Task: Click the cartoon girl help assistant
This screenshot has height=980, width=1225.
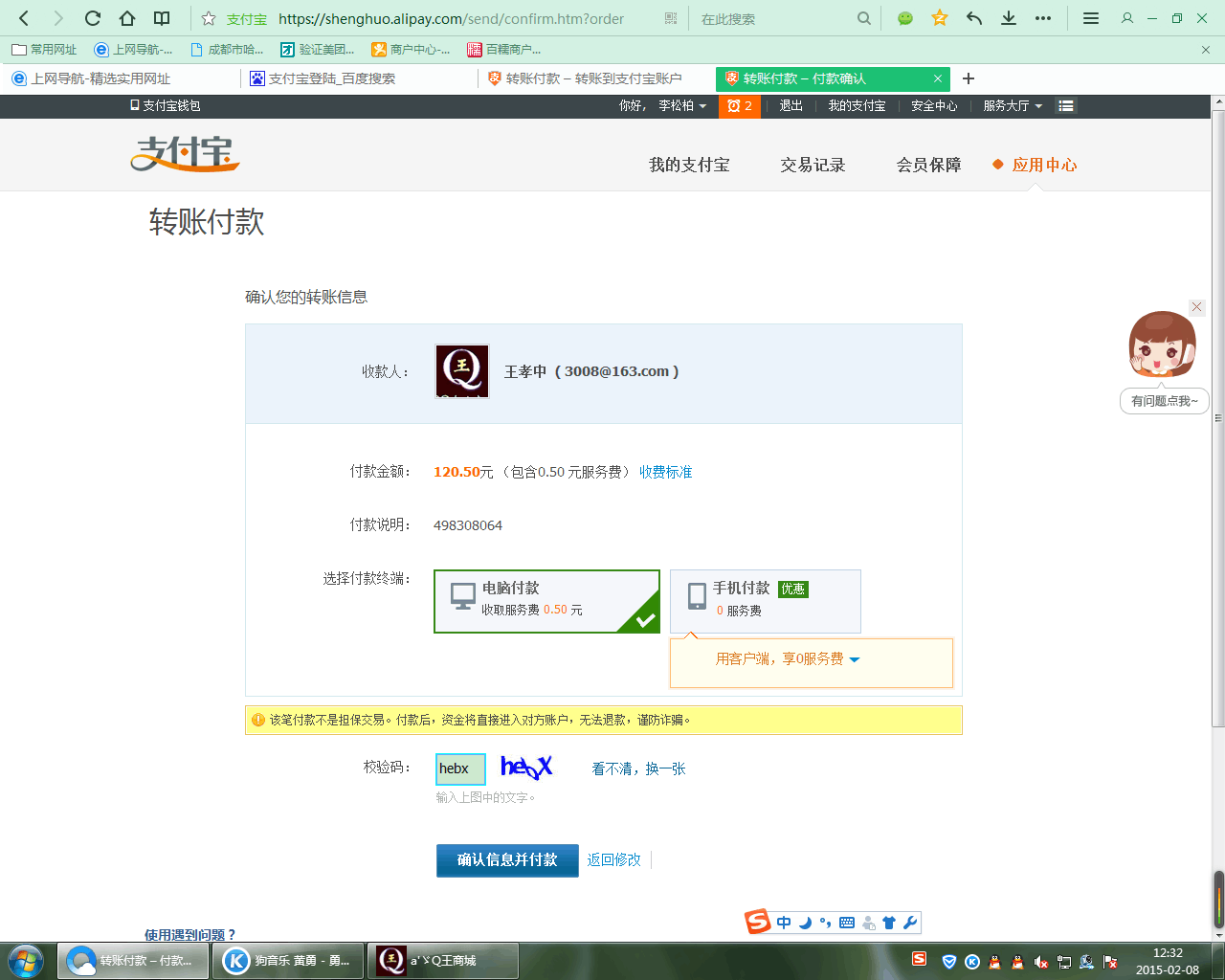Action: point(1162,345)
